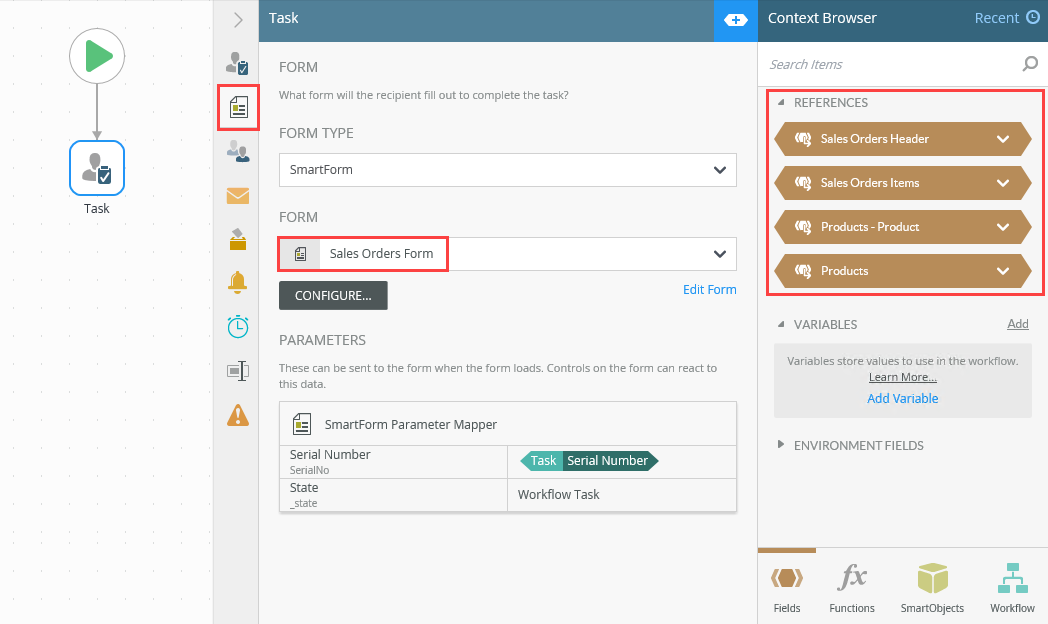This screenshot has height=624, width=1048.
Task: Click the Search Items input field
Action: (x=890, y=65)
